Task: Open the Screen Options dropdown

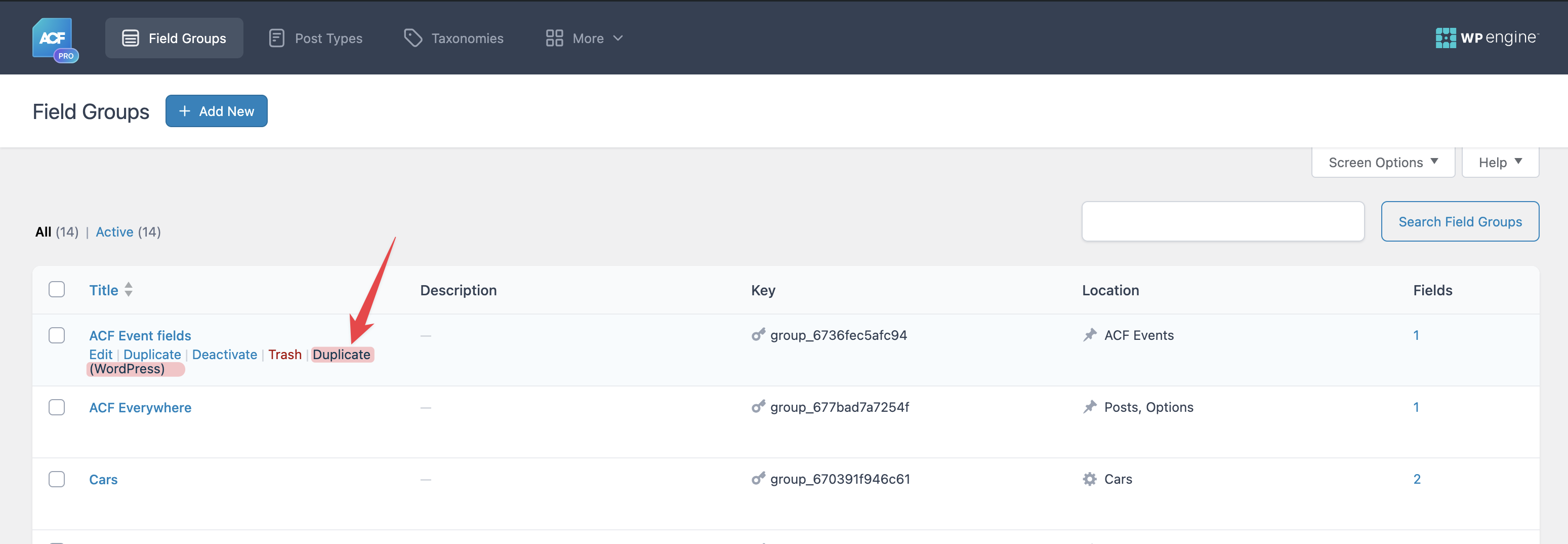Action: coord(1383,163)
